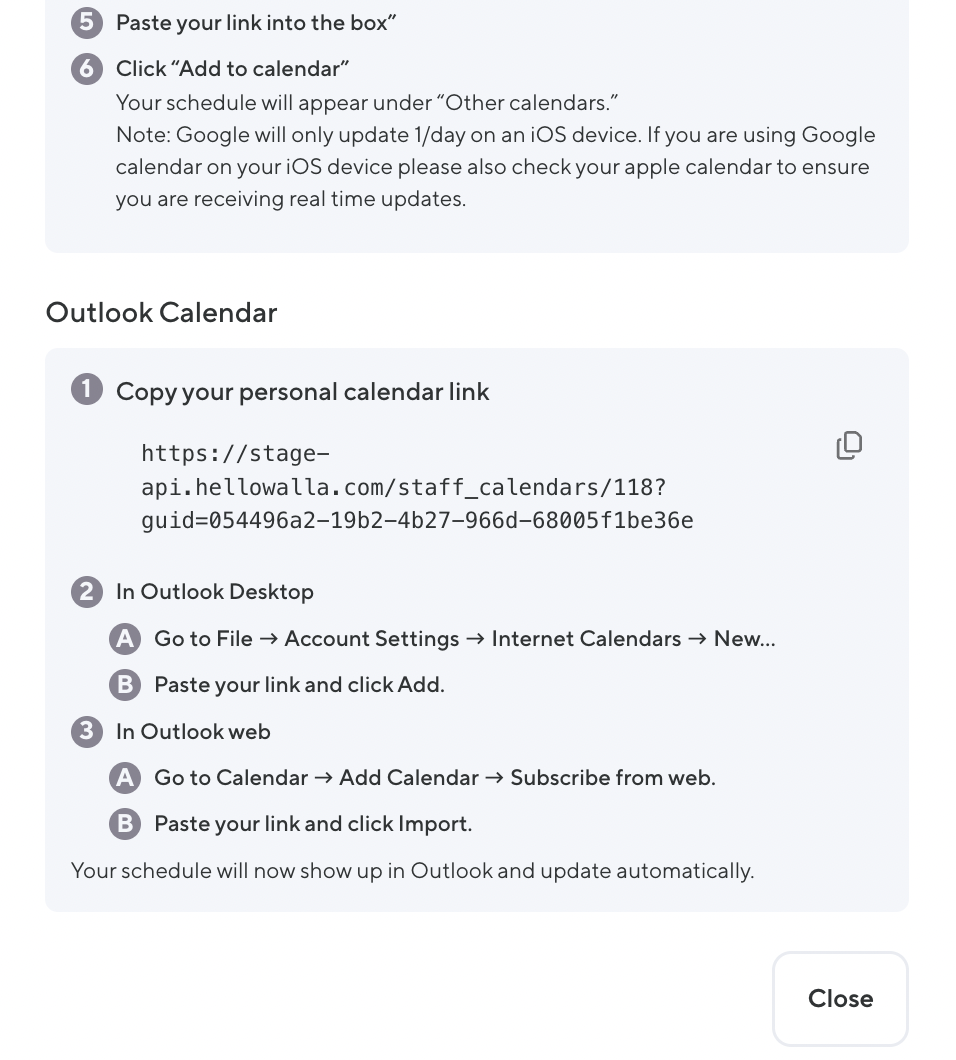Click the "In Outlook web" step label
This screenshot has width=956, height=1060.
pyautogui.click(x=193, y=731)
